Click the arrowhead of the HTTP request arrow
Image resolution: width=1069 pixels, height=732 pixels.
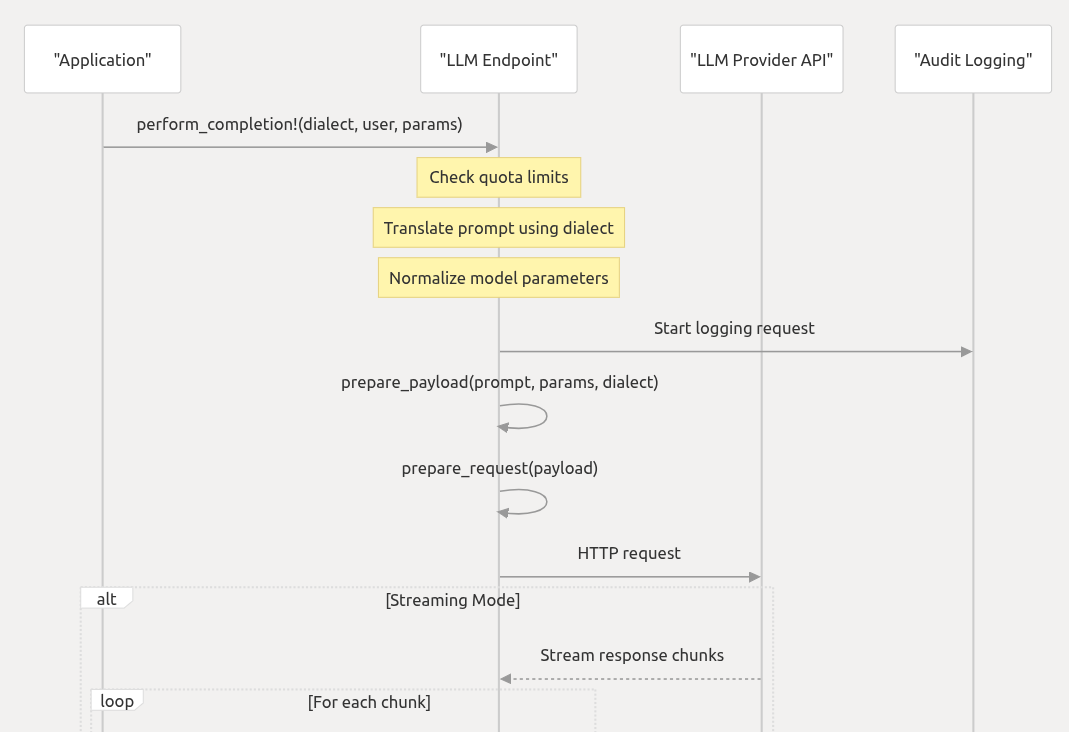point(755,577)
